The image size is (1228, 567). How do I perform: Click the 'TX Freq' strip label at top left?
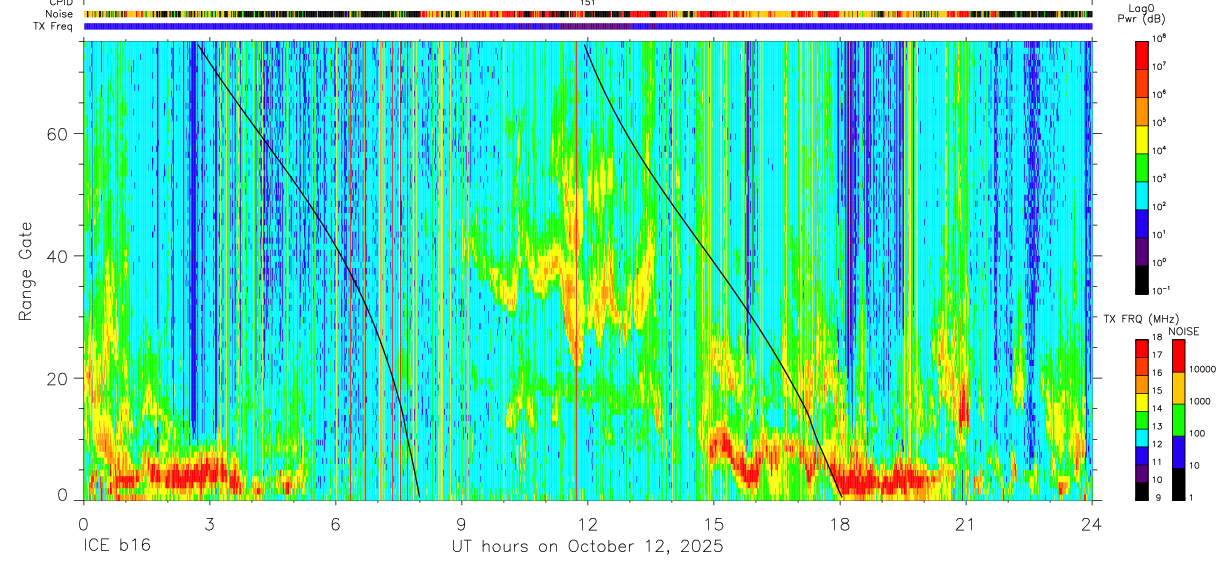pyautogui.click(x=54, y=26)
